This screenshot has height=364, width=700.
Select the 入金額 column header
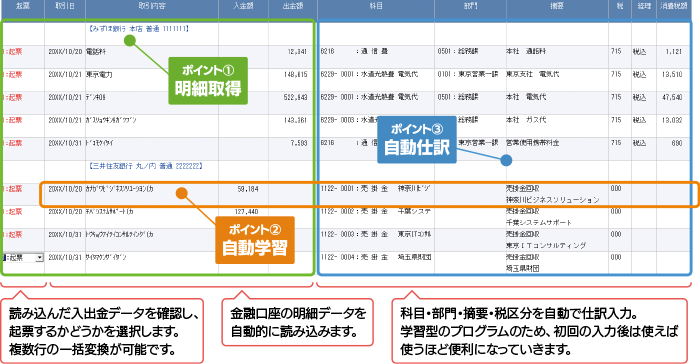click(243, 6)
